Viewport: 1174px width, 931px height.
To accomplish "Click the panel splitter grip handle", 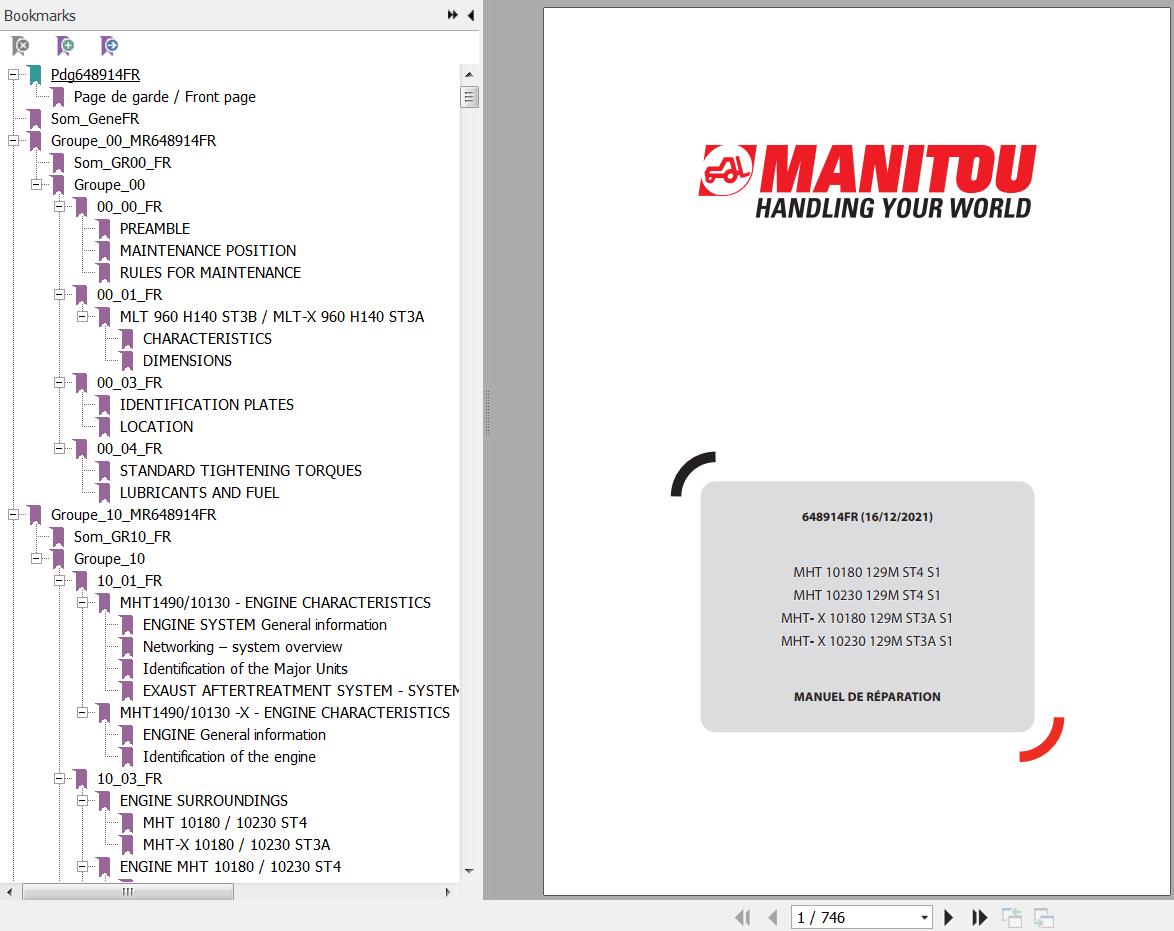I will point(487,412).
